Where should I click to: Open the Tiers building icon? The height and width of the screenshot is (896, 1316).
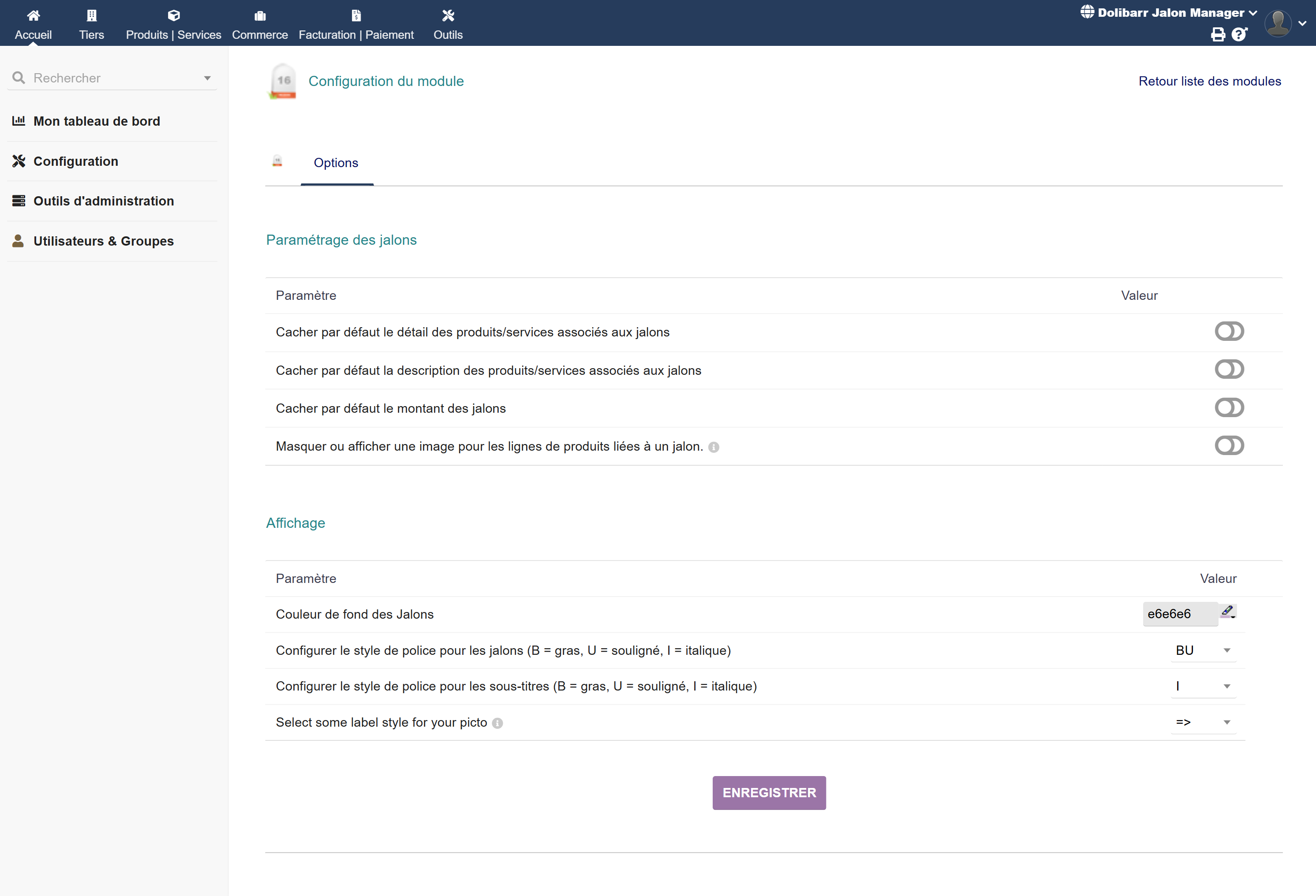click(x=92, y=15)
